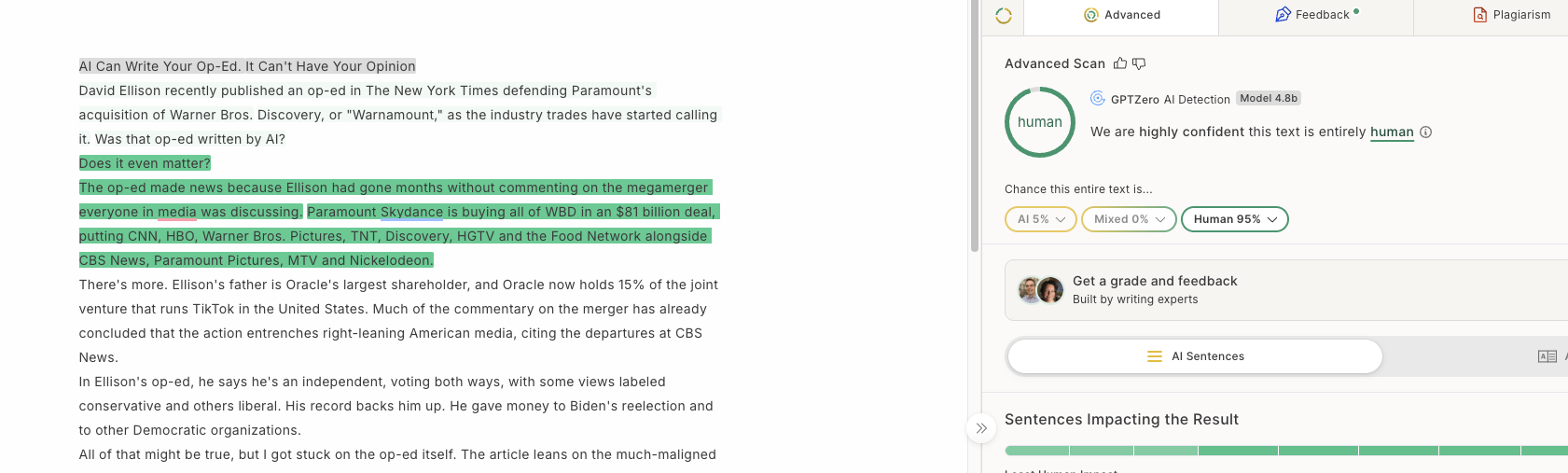Switch to the Advanced tab
Viewport: 1568px width, 473px height.
[1121, 16]
